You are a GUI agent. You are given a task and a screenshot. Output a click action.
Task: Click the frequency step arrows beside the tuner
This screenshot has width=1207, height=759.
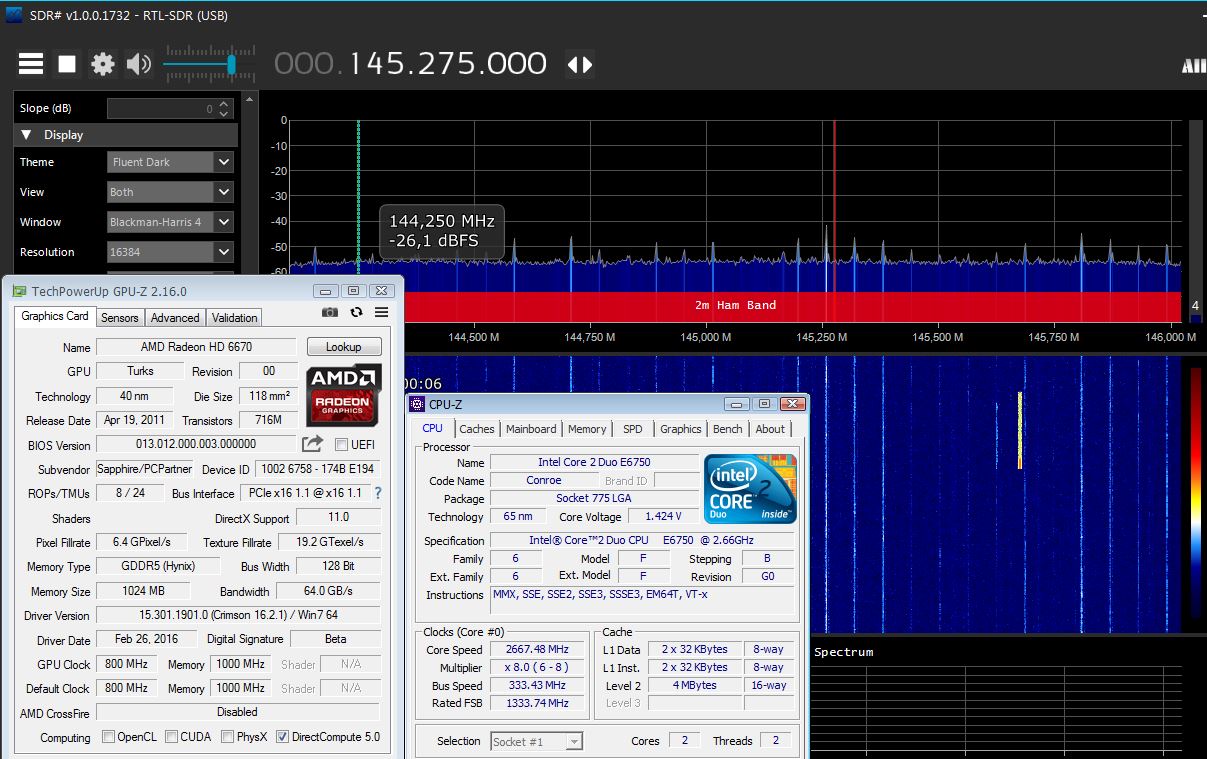pyautogui.click(x=580, y=64)
